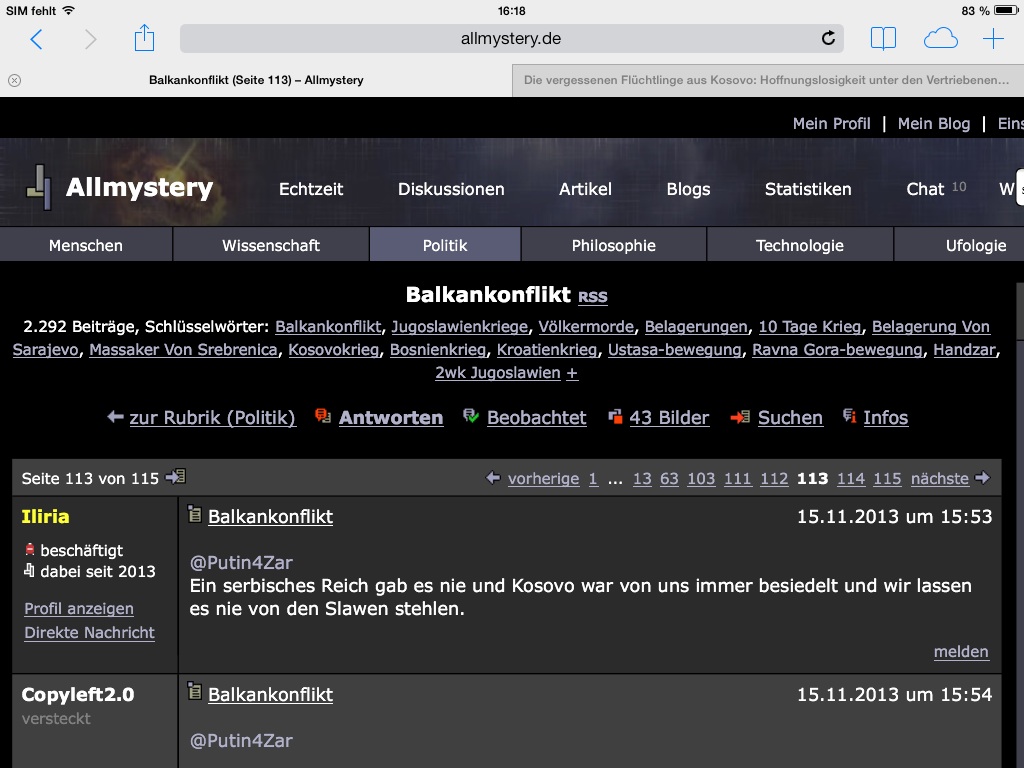
Task: Select the Wissenschaft category tab
Action: [x=271, y=246]
